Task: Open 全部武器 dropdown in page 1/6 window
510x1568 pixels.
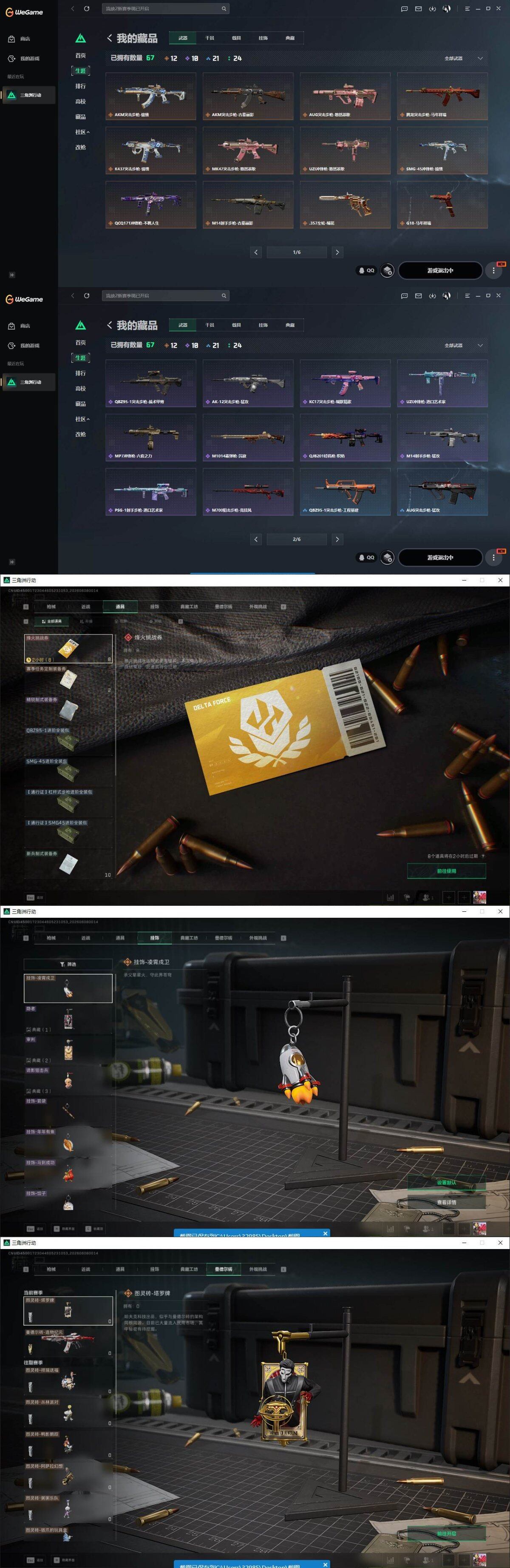Action: (464, 58)
